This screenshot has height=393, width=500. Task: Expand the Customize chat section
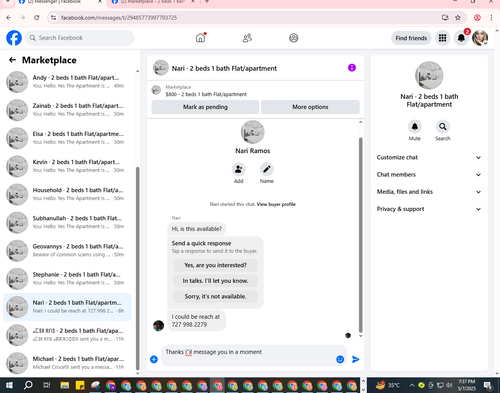tap(429, 157)
